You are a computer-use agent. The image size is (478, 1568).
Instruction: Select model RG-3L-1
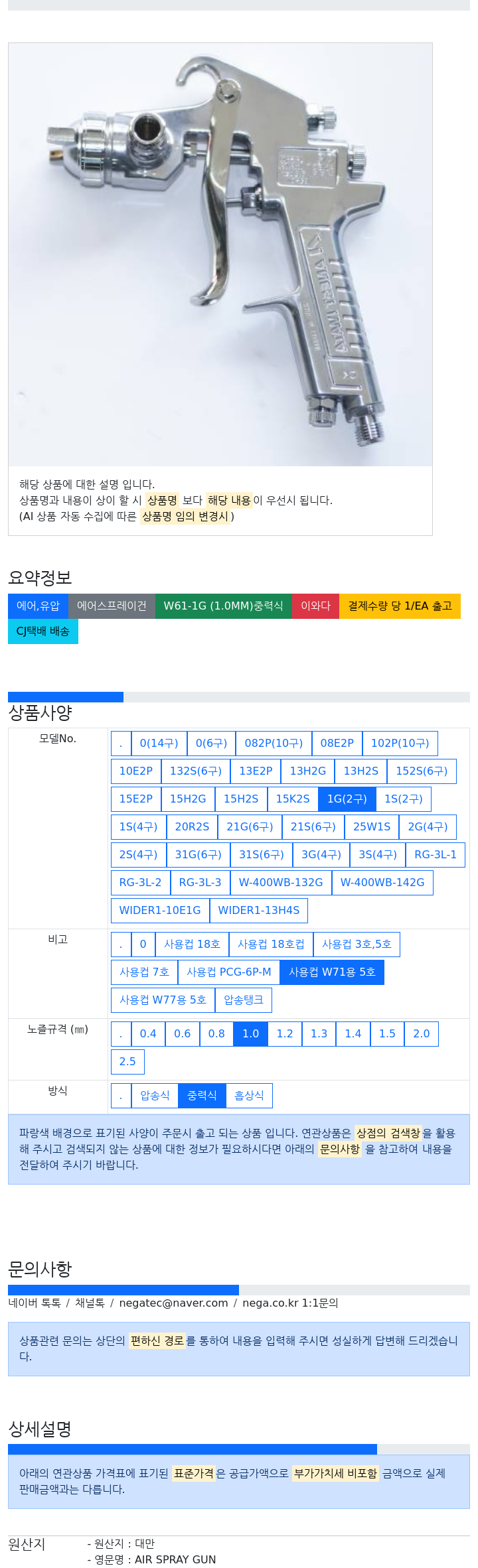click(436, 855)
